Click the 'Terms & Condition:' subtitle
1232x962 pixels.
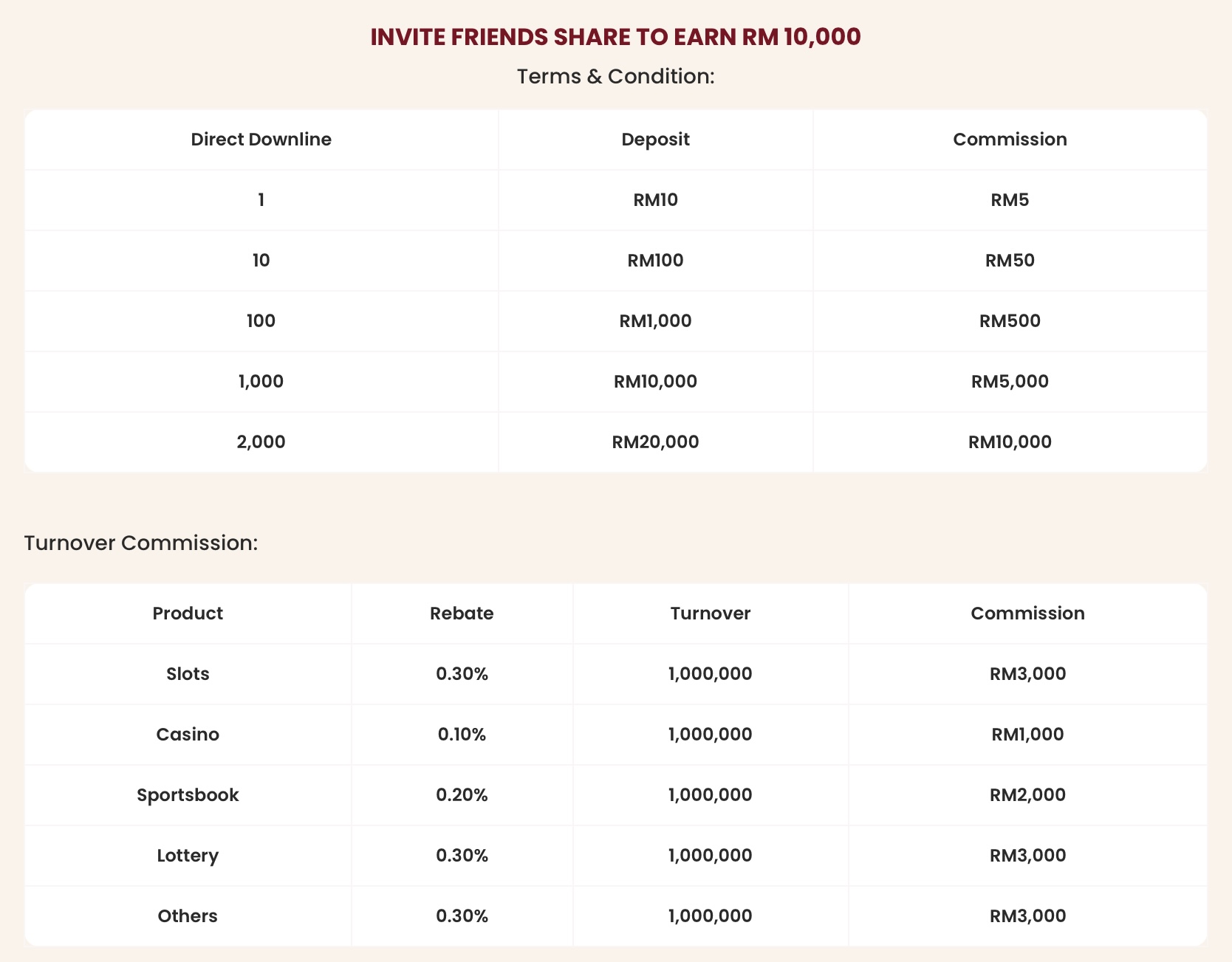[615, 76]
